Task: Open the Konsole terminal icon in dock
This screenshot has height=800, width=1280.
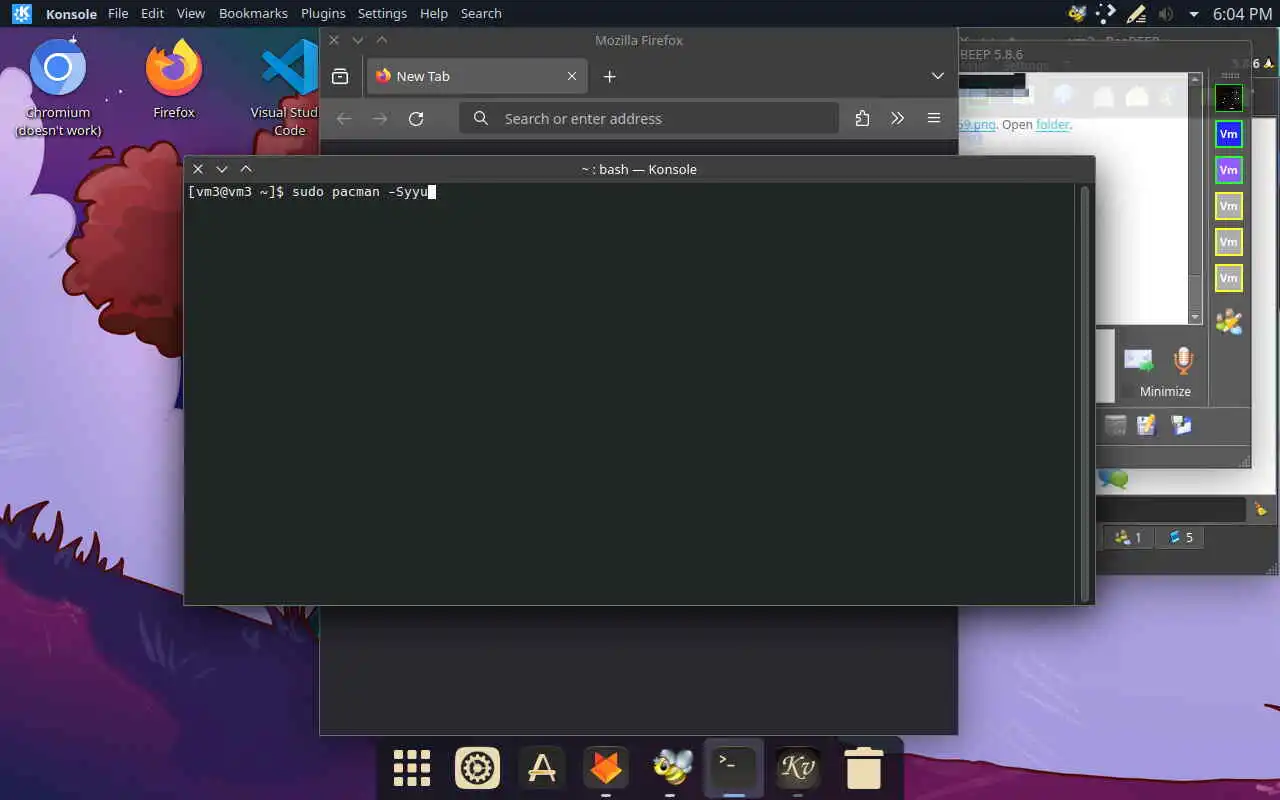Action: 734,766
